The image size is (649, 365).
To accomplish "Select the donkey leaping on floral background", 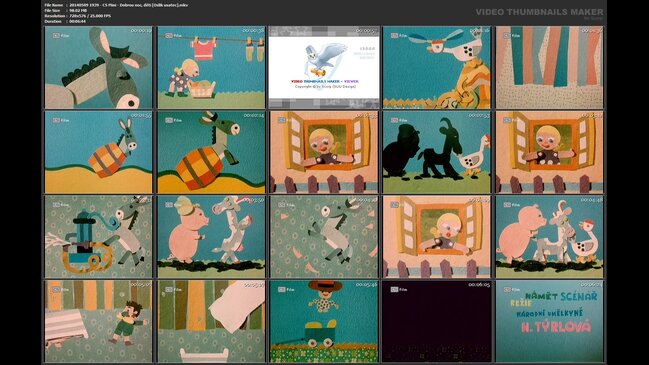I will pos(324,237).
